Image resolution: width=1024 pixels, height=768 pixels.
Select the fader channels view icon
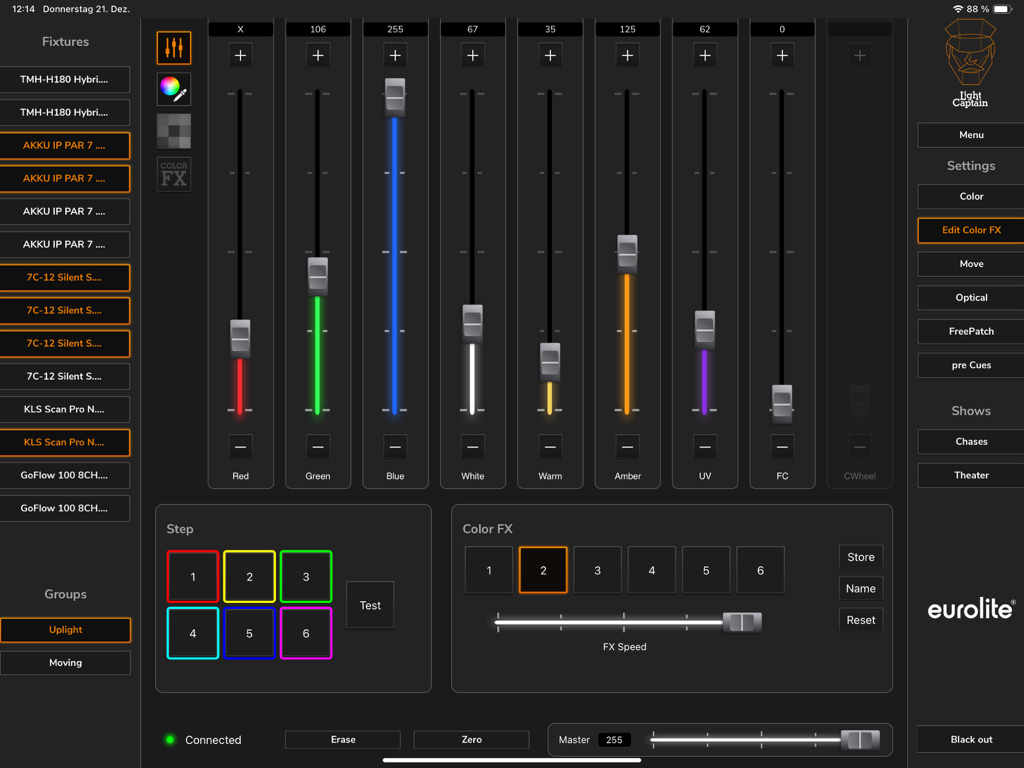pyautogui.click(x=173, y=47)
